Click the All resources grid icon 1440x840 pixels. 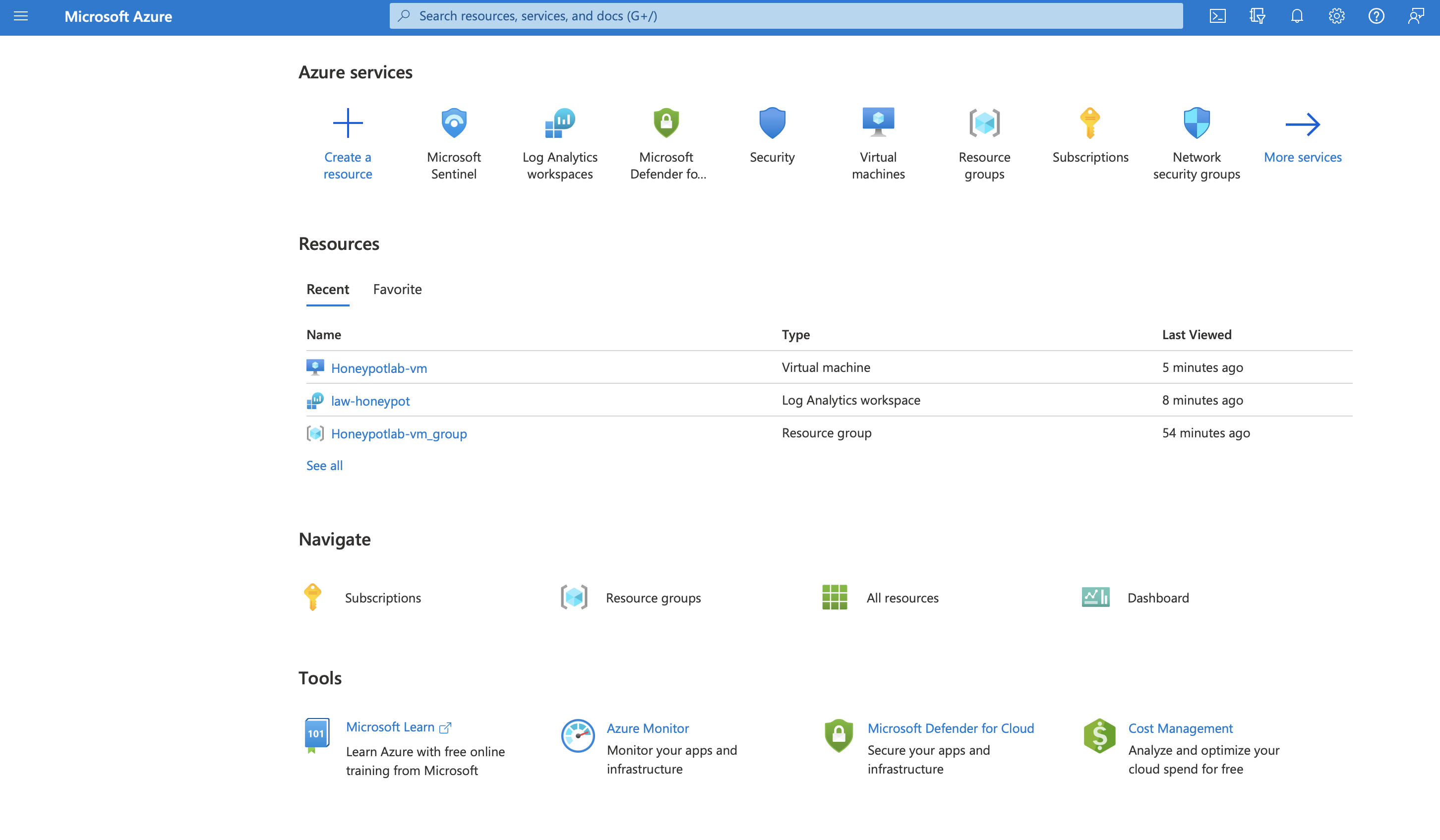pyautogui.click(x=834, y=597)
